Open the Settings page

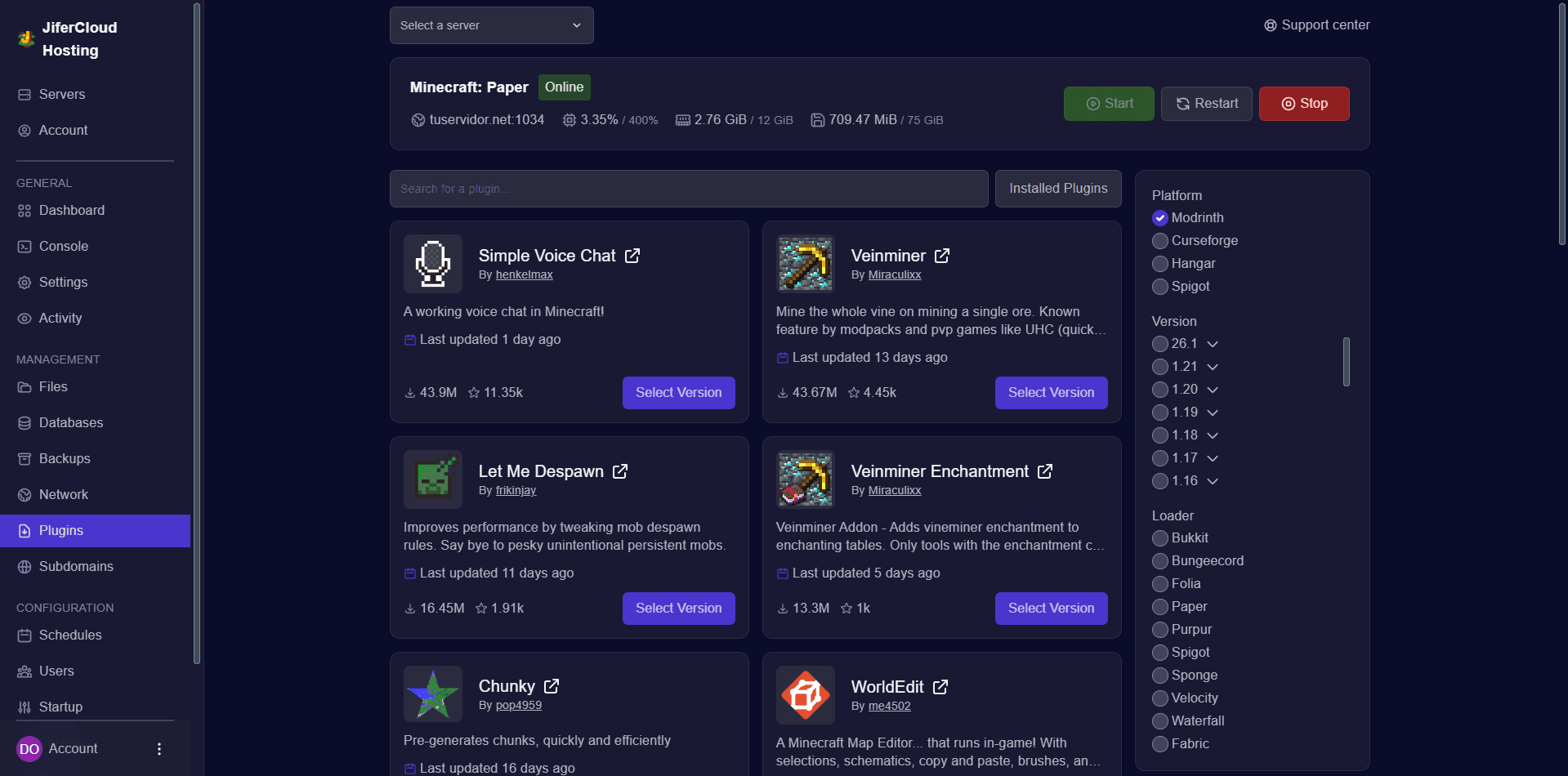pyautogui.click(x=95, y=283)
